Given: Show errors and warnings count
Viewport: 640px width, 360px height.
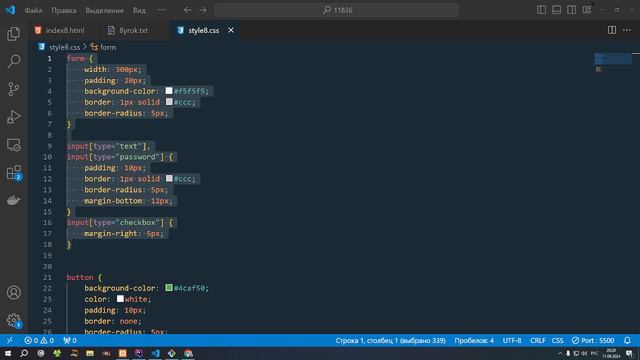Looking at the screenshot, I should click(39, 340).
